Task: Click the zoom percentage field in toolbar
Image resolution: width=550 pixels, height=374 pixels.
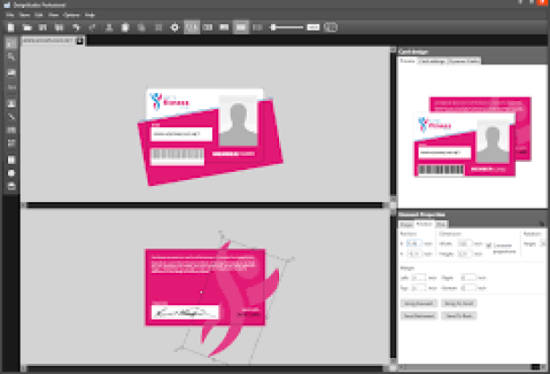Action: click(313, 27)
